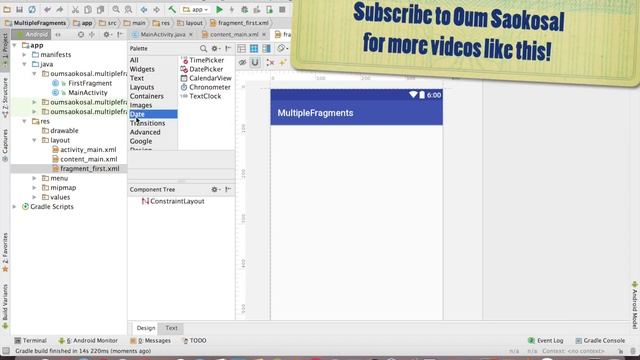Screen dimensions: 640x360
Task: Click the Undo arrow icon
Action: pos(48,9)
